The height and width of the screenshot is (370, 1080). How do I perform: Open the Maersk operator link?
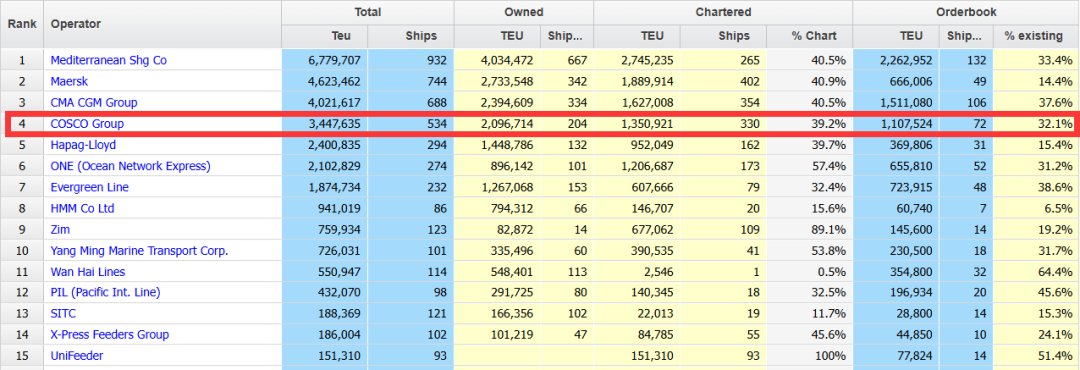tap(69, 82)
